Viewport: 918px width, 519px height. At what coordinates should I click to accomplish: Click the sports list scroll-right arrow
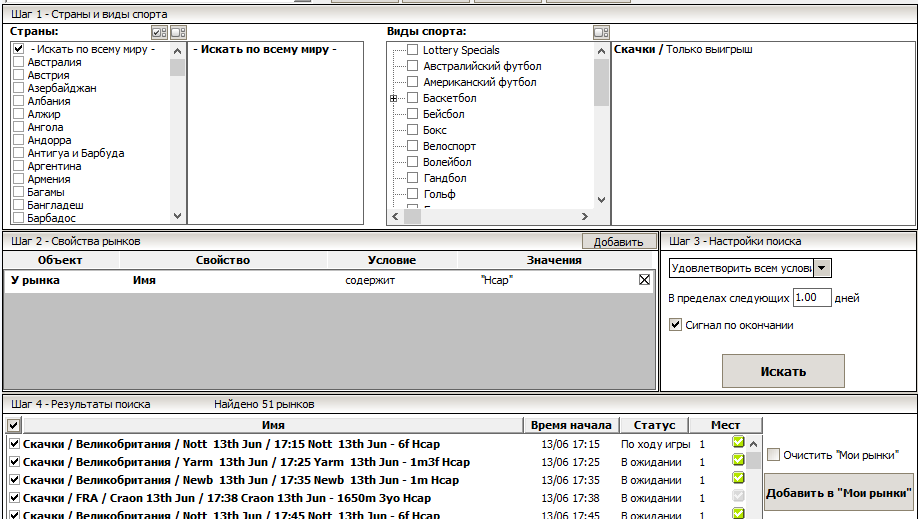click(x=584, y=216)
